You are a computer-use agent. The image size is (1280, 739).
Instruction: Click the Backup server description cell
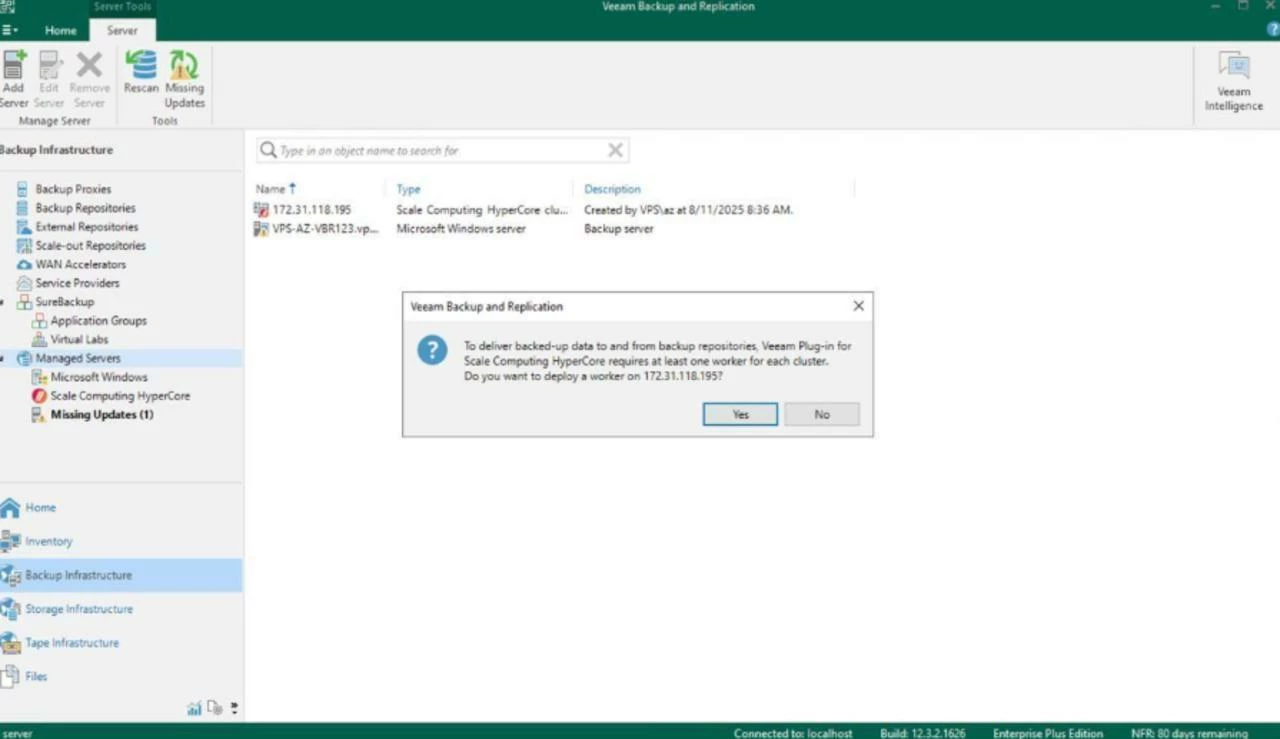(x=619, y=229)
